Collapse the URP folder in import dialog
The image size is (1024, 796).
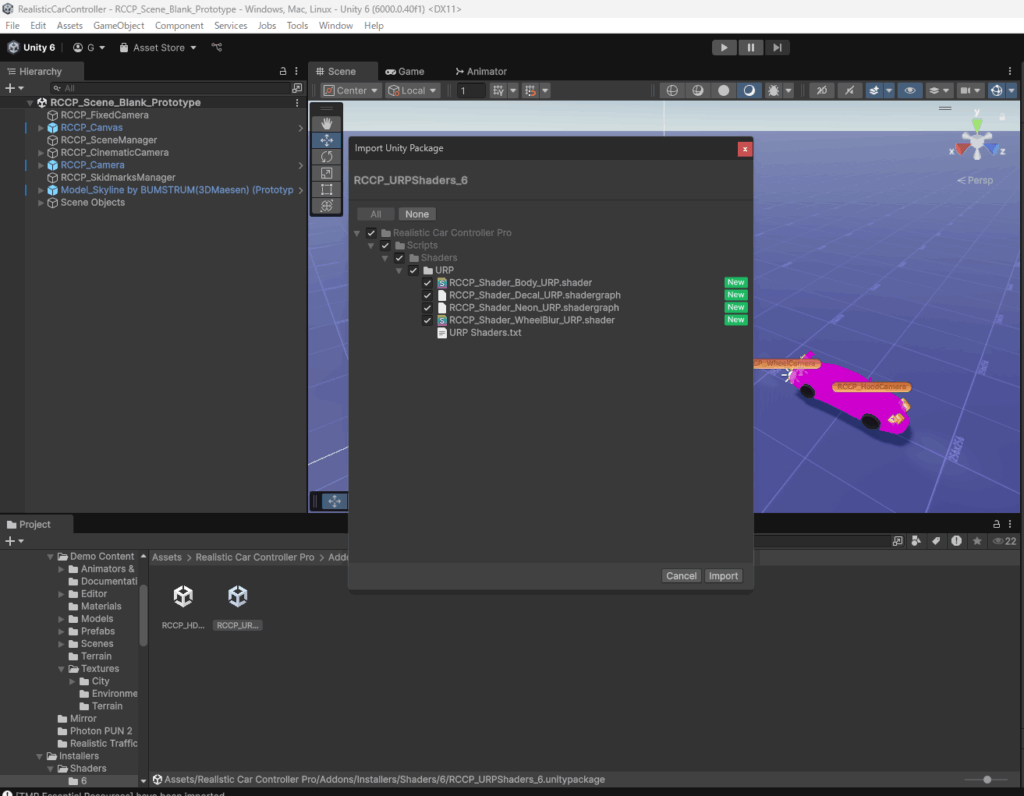399,270
